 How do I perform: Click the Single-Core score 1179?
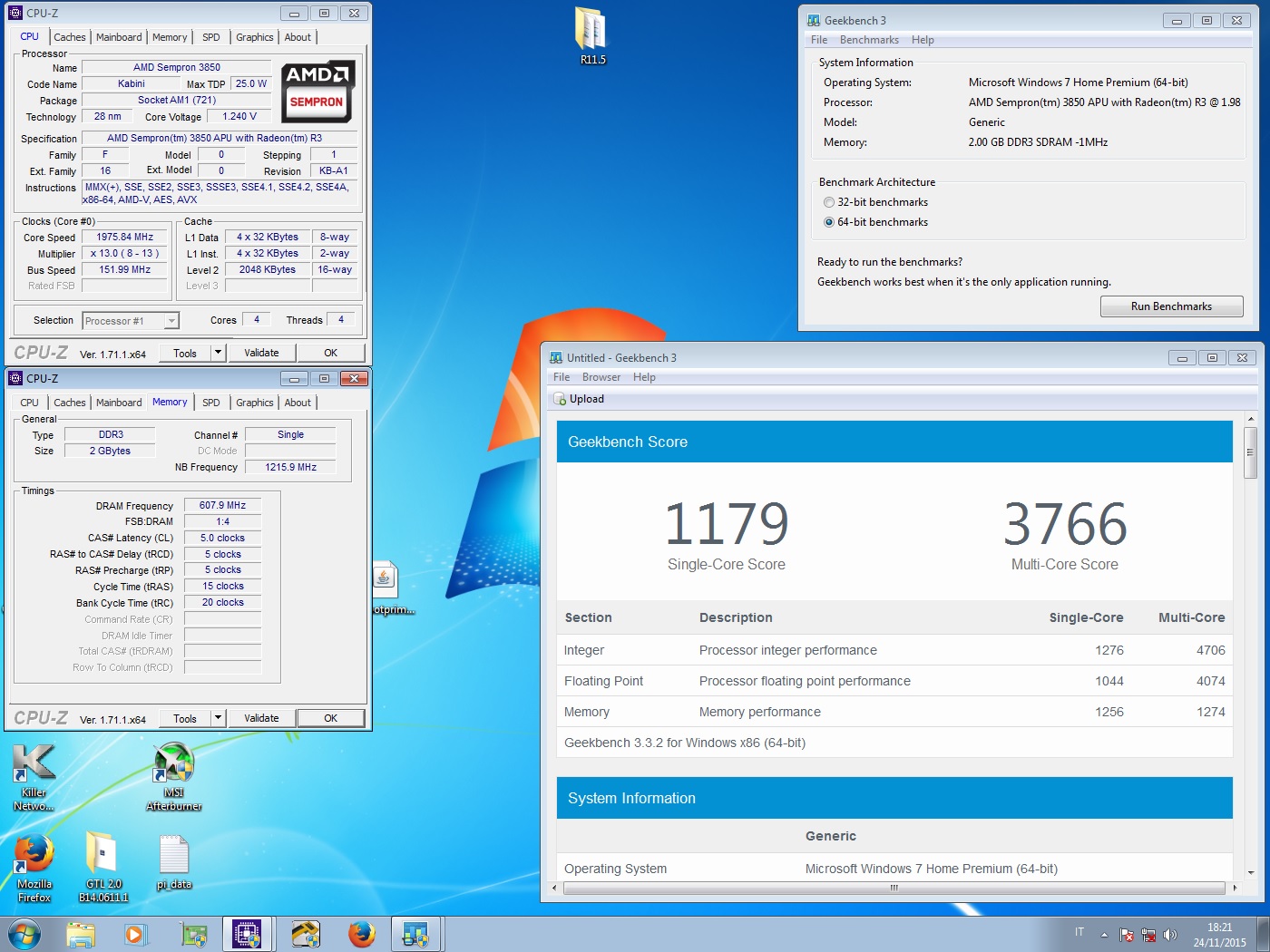727,524
